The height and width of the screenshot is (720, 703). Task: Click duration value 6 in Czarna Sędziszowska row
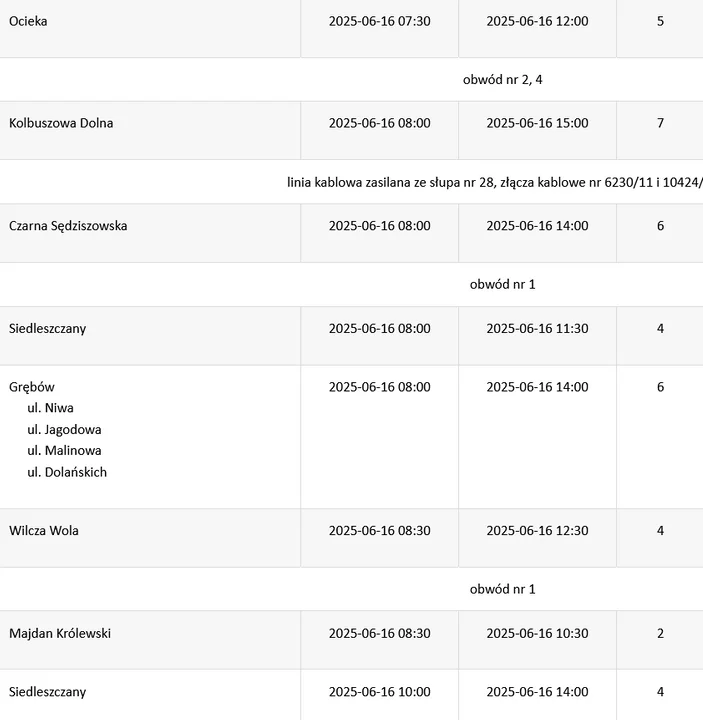(660, 226)
